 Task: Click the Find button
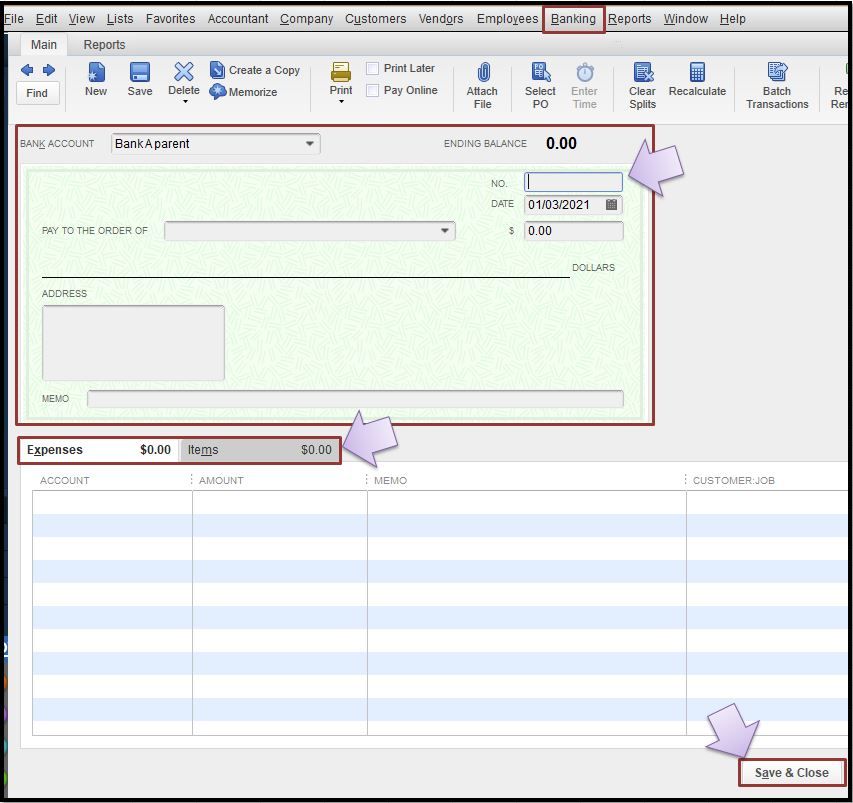(37, 93)
